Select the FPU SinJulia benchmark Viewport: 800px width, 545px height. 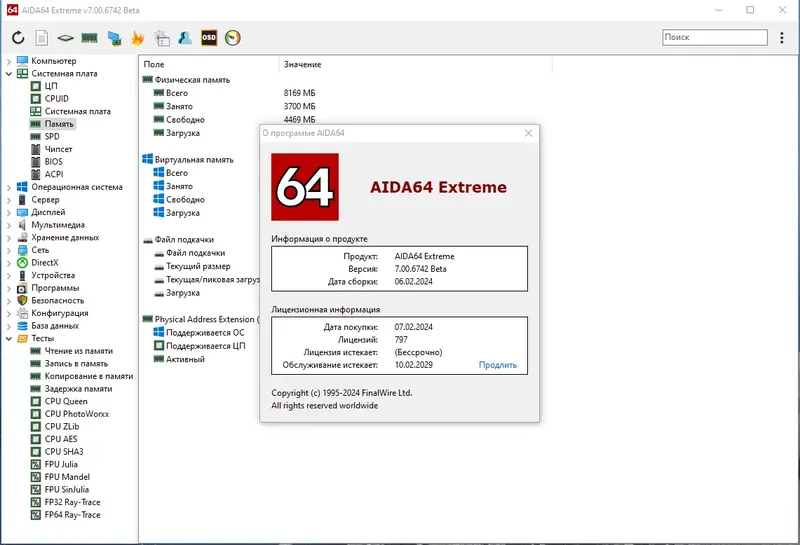tap(66, 489)
